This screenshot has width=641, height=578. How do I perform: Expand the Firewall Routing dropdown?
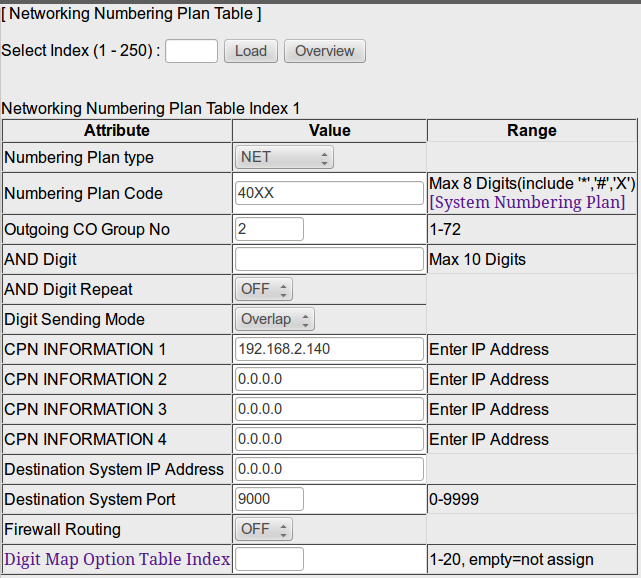pyautogui.click(x=264, y=529)
